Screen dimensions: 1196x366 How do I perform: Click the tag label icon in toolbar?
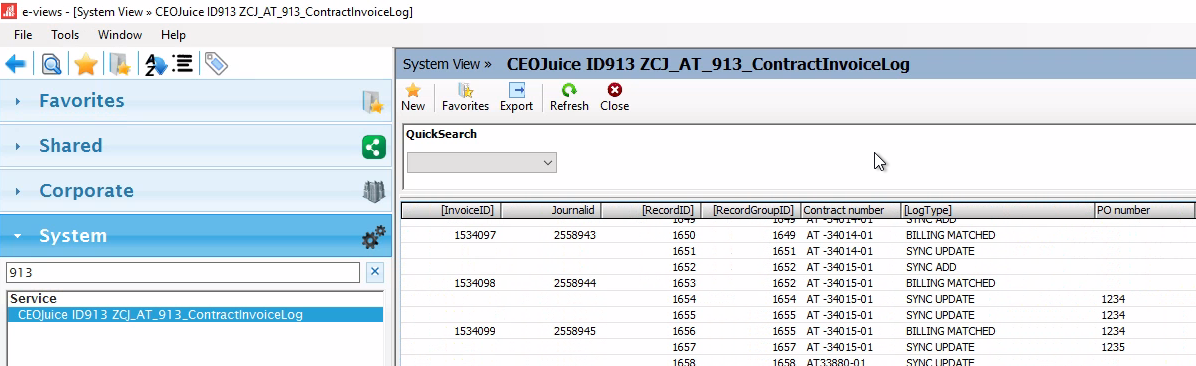[217, 64]
